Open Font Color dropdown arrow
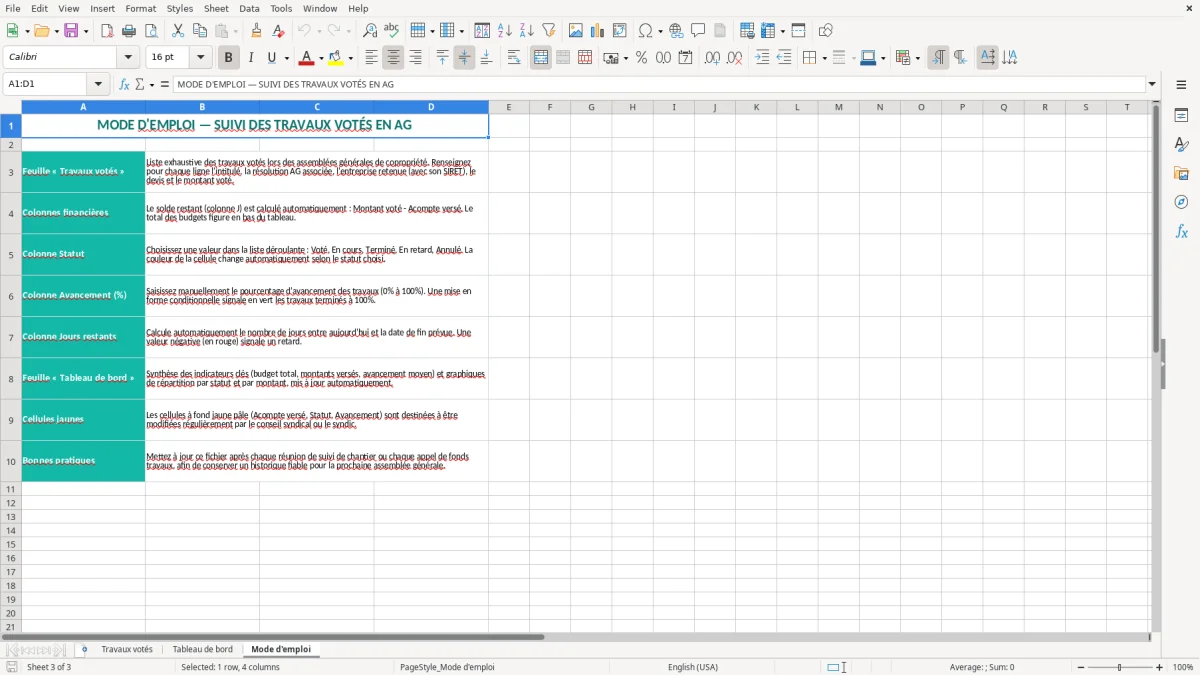Image resolution: width=1200 pixels, height=675 pixels. point(321,58)
